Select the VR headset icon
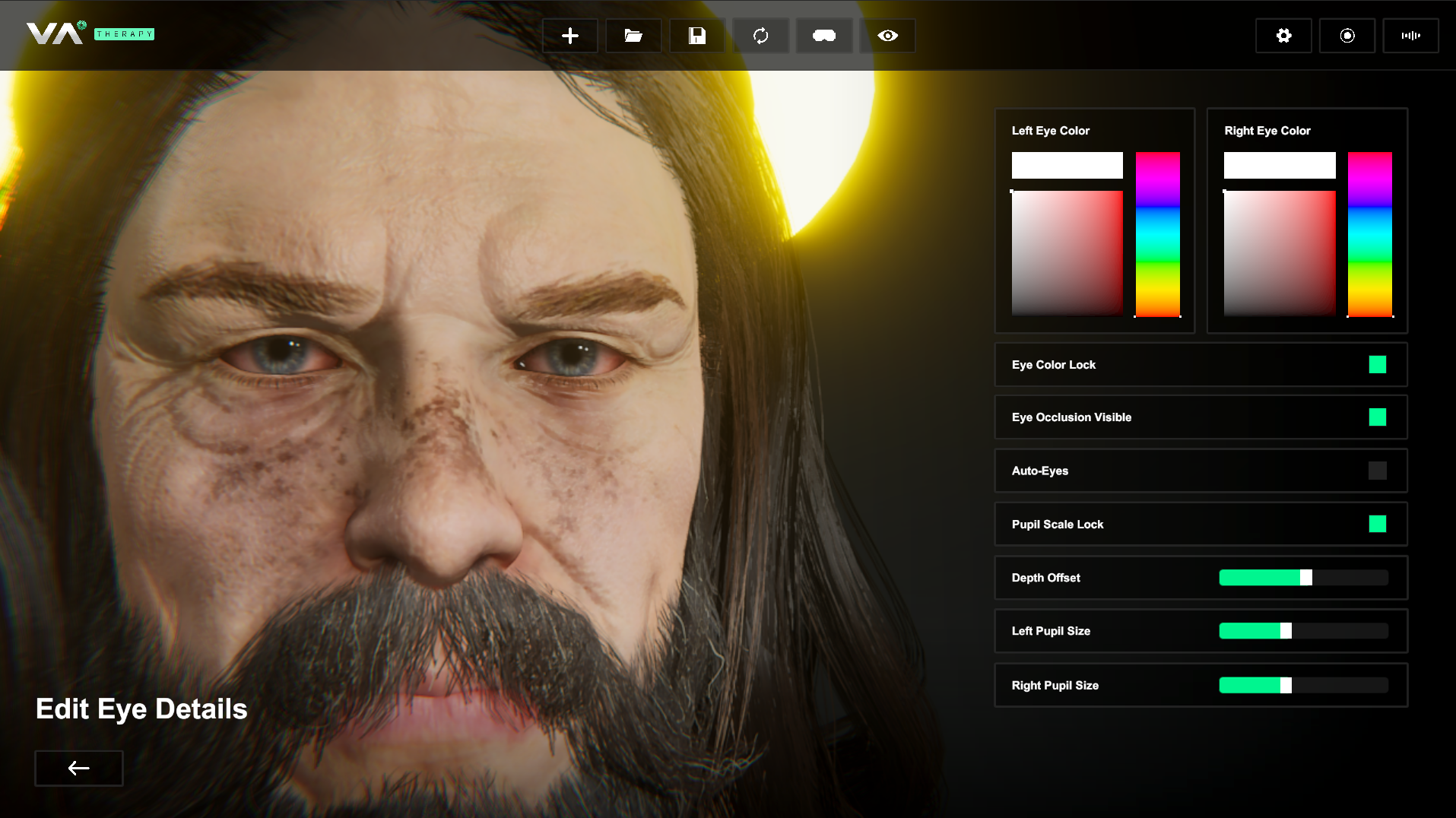This screenshot has height=818, width=1456. 824,36
